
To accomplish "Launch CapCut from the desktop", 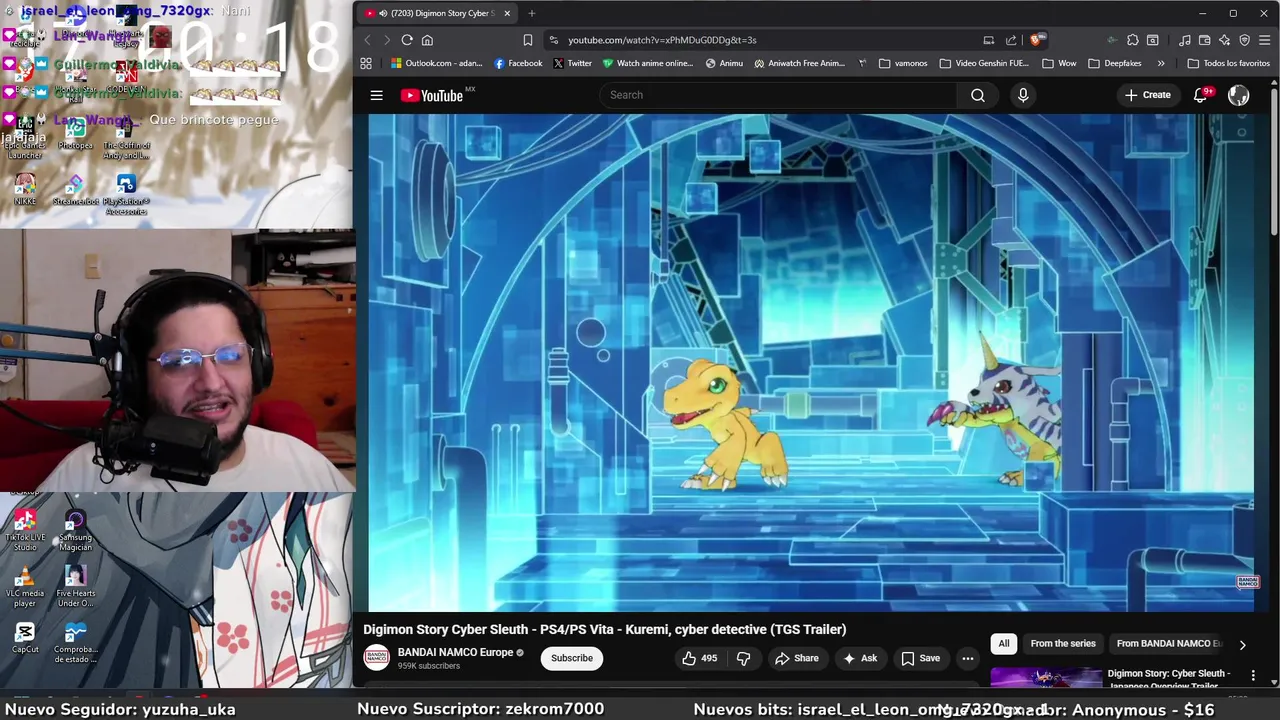I will tap(25, 637).
